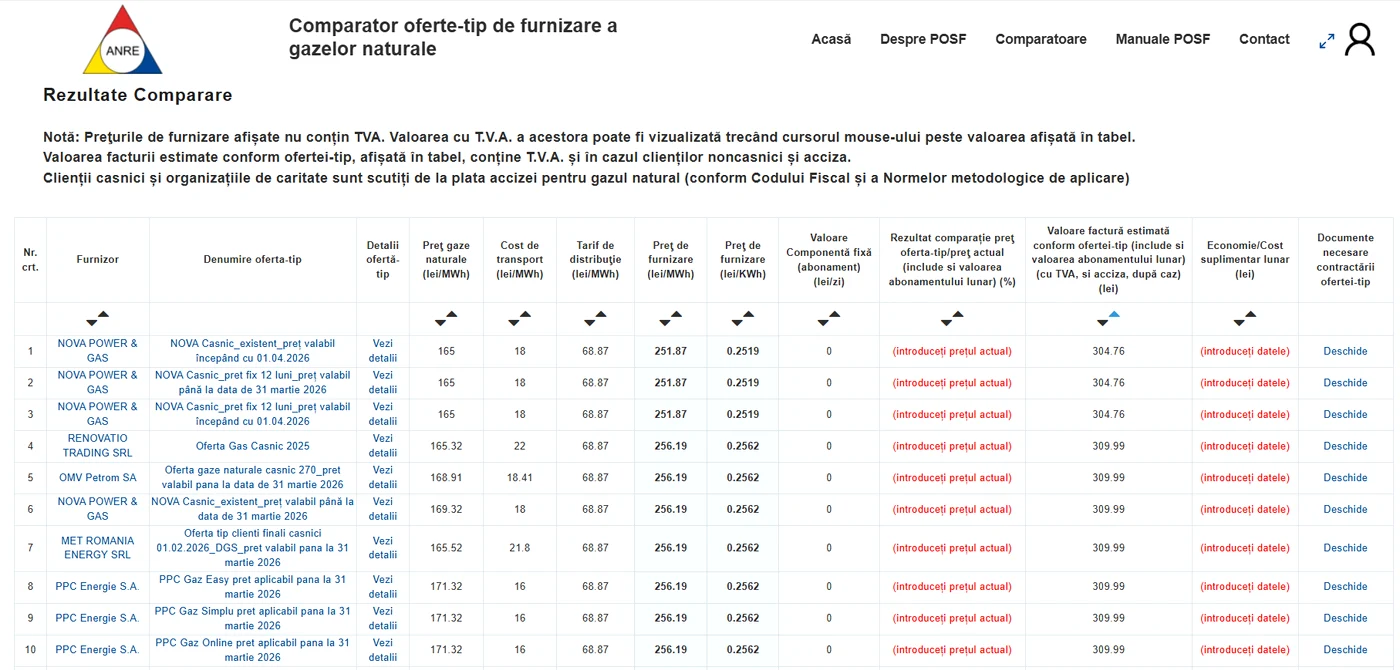Click the ANRE logo

click(x=122, y=39)
